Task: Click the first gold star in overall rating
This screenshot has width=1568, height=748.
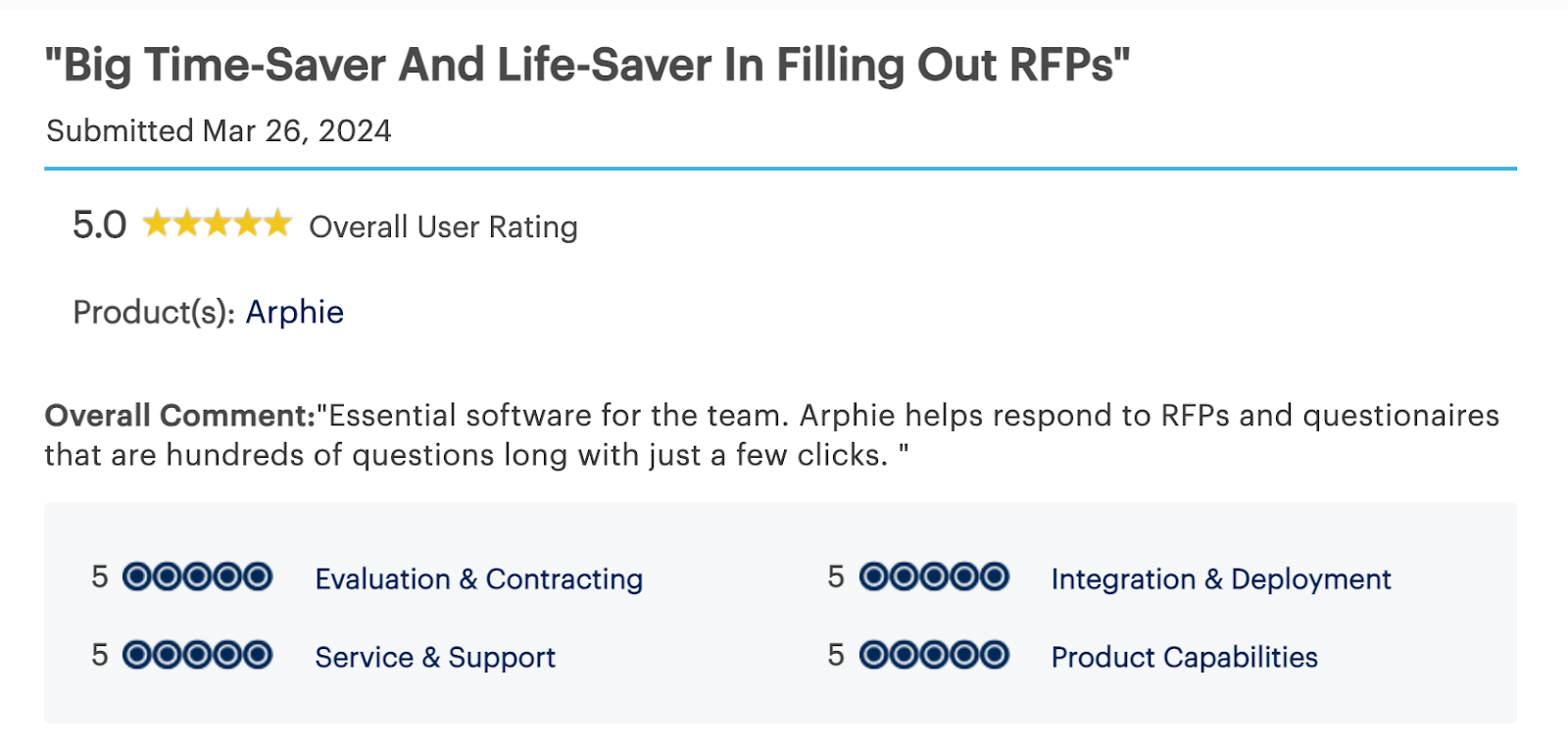Action: pos(157,224)
